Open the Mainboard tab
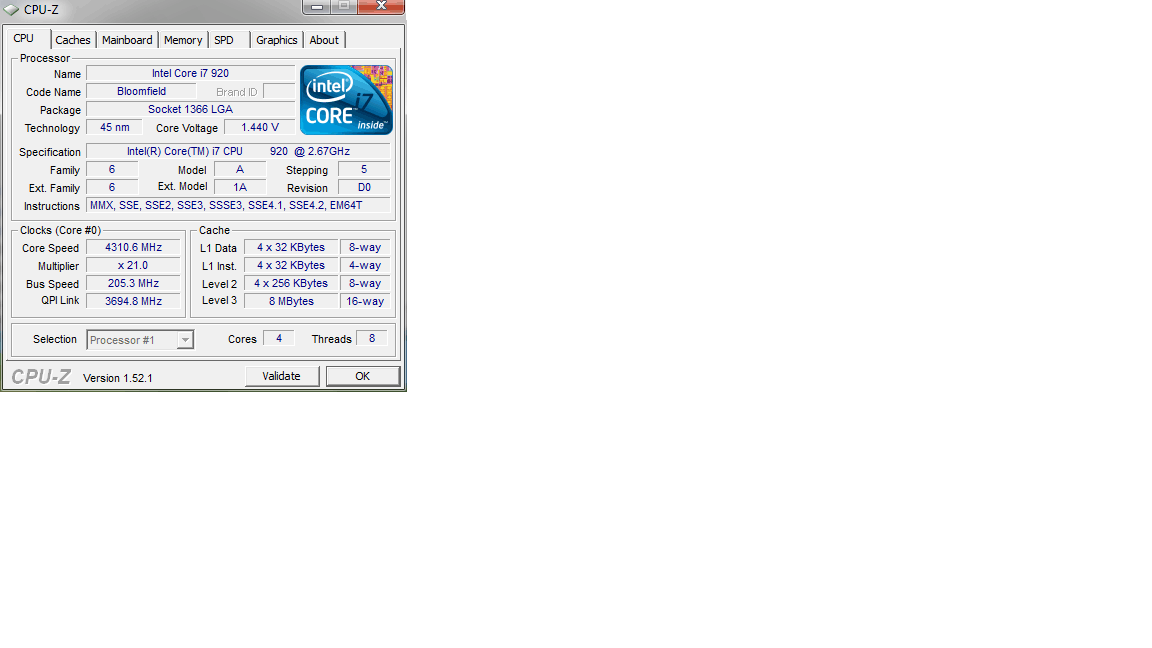The height and width of the screenshot is (648, 1152). [x=127, y=40]
